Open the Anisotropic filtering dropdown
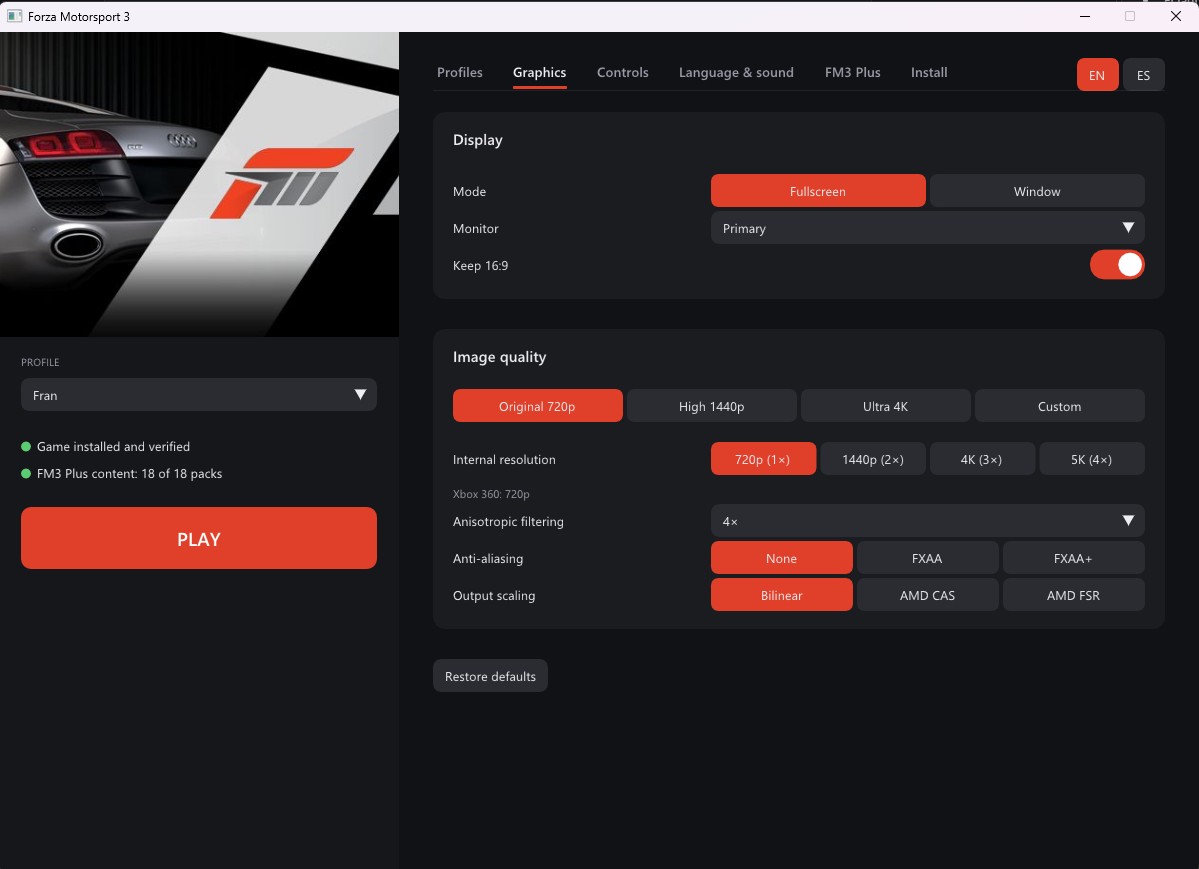The width and height of the screenshot is (1199, 869). point(928,521)
